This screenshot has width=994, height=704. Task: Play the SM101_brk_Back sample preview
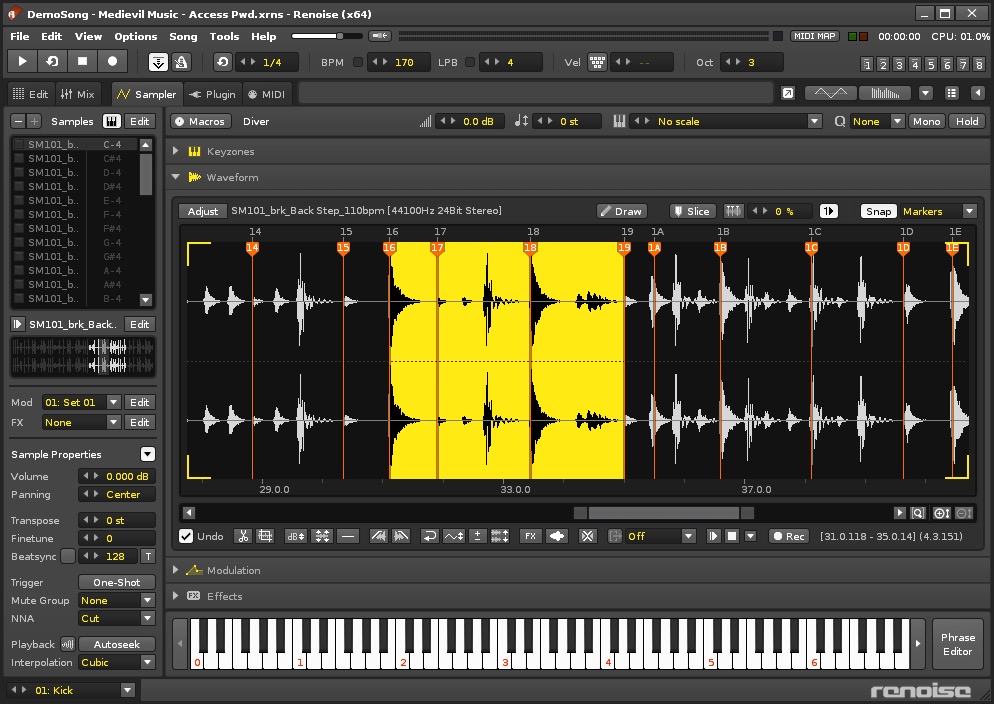[18, 324]
